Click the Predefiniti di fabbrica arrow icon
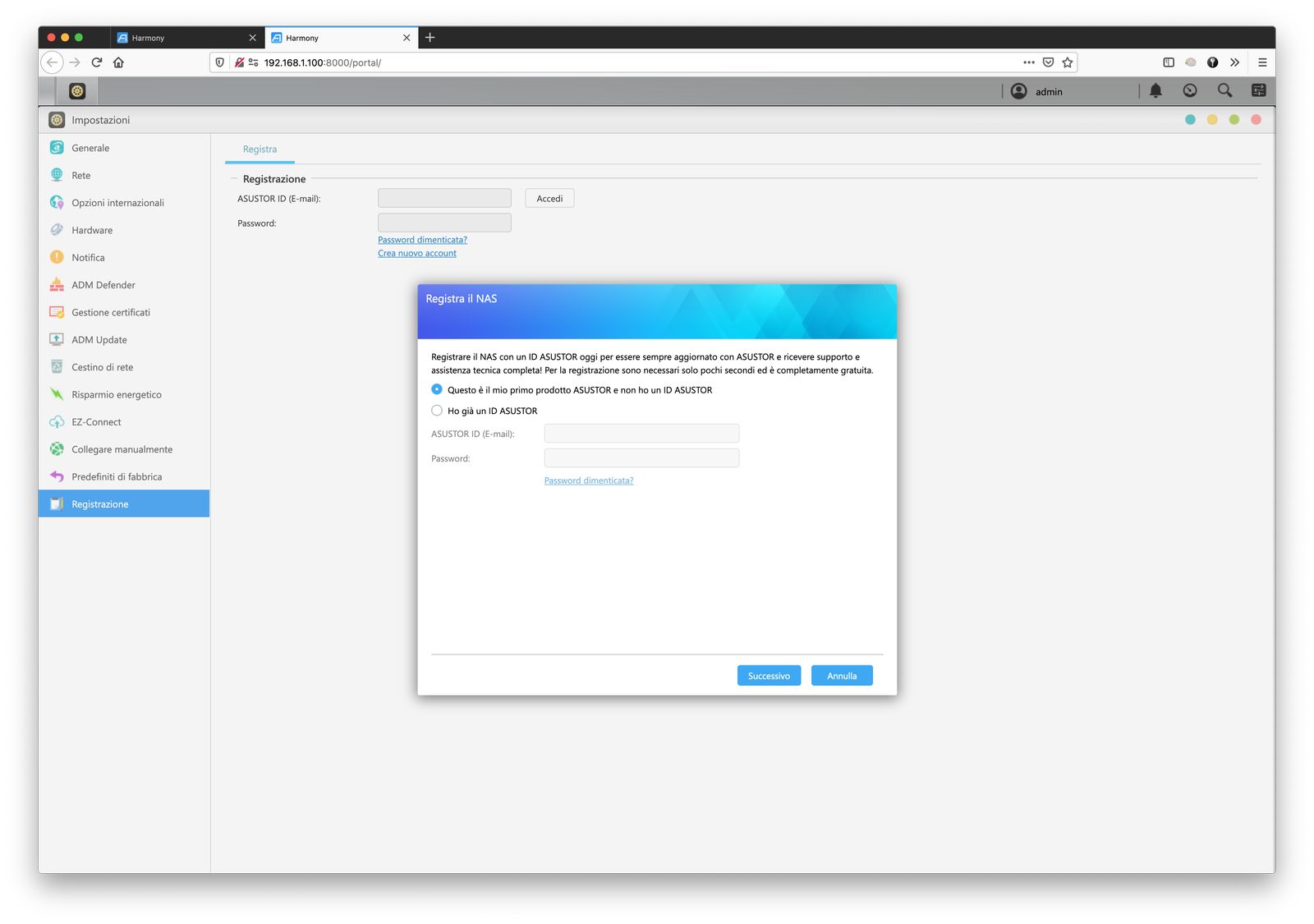This screenshot has width=1314, height=924. pyautogui.click(x=57, y=476)
